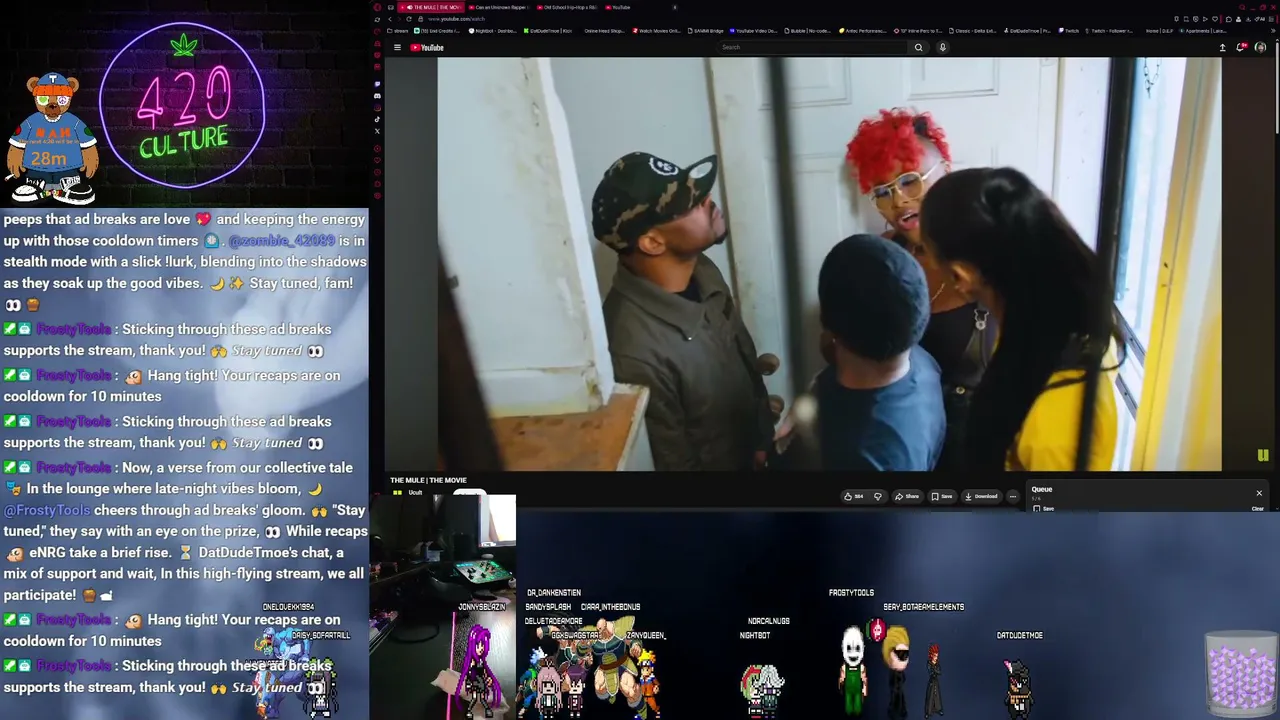The width and height of the screenshot is (1280, 720).
Task: Focus the YouTube search field
Action: (812, 47)
